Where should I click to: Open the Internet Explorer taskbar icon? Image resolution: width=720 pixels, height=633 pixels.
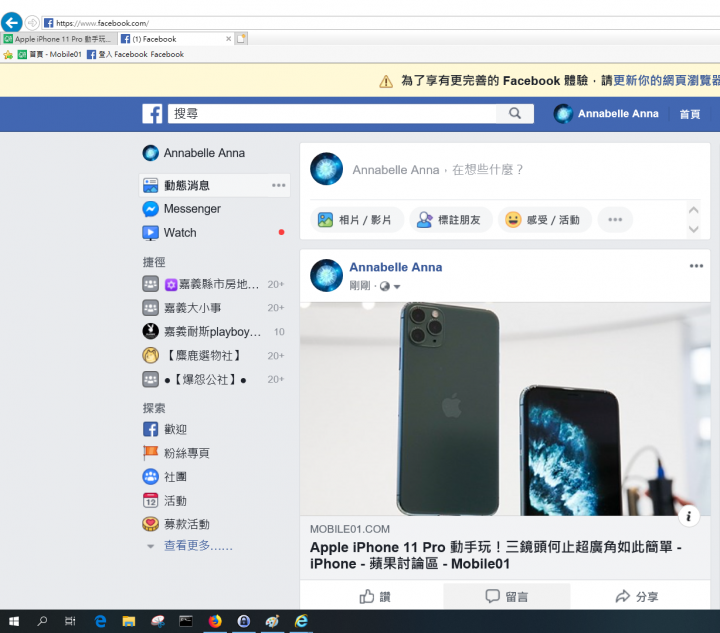[x=301, y=622]
